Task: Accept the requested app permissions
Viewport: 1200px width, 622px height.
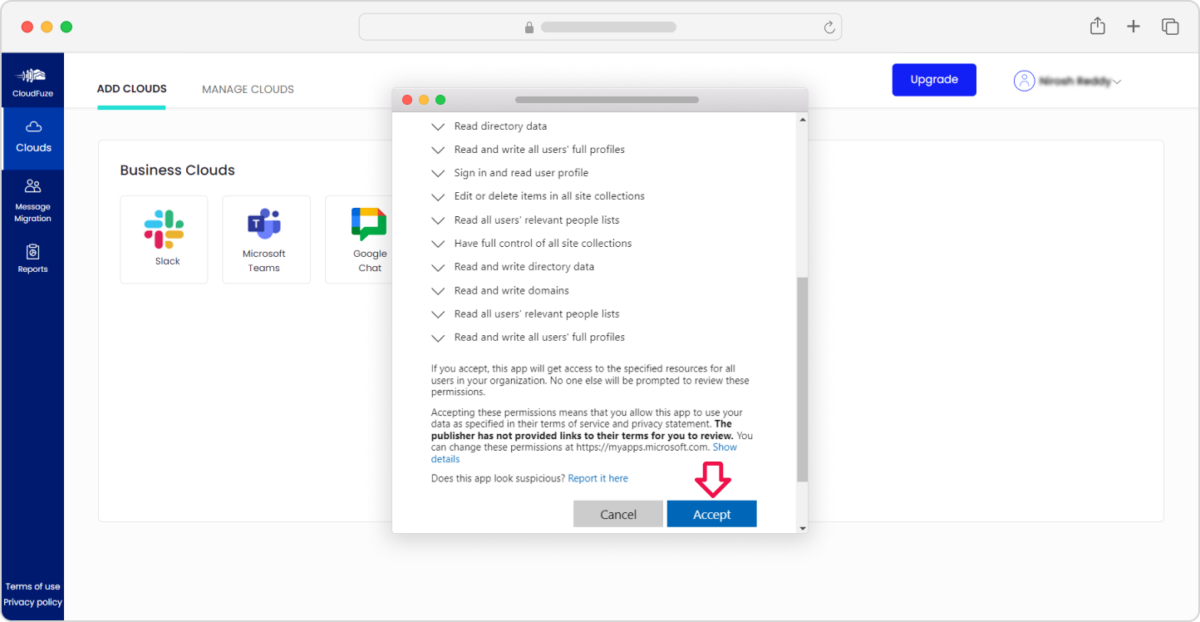Action: 711,513
